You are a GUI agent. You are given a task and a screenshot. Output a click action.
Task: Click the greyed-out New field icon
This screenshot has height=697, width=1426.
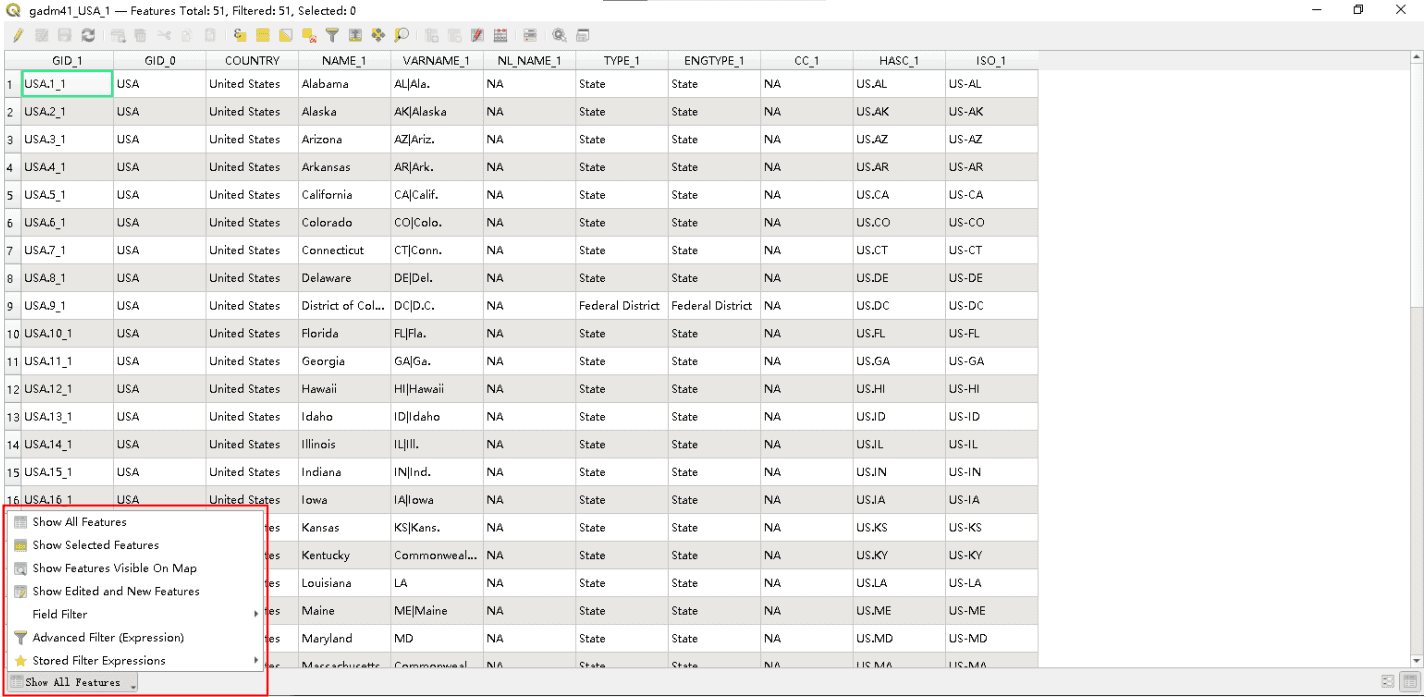(x=431, y=35)
